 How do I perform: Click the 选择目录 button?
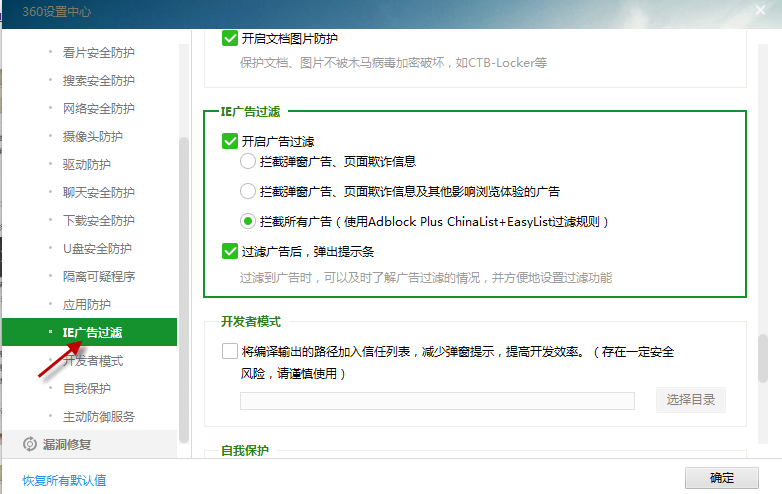[690, 400]
